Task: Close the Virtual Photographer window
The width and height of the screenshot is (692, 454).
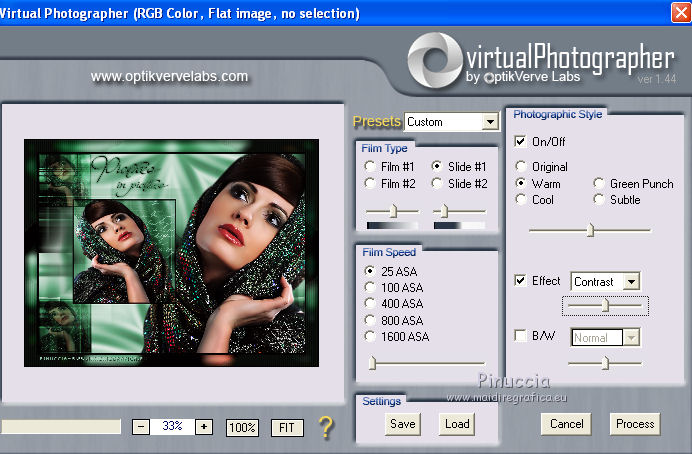Action: click(681, 12)
